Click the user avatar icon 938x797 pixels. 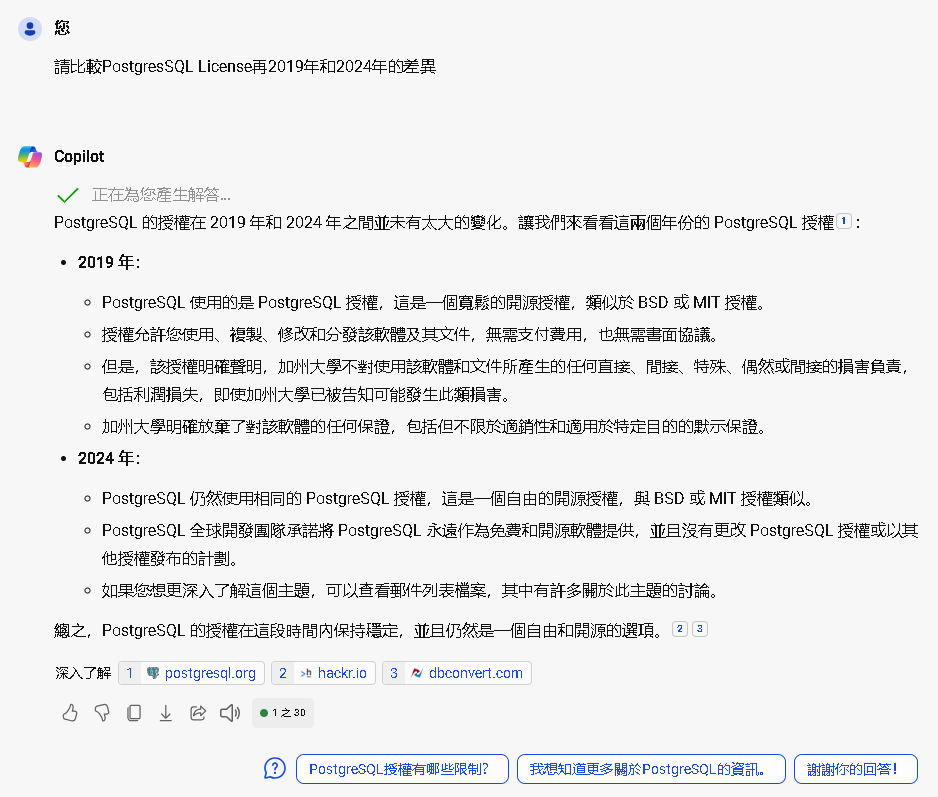[x=30, y=28]
